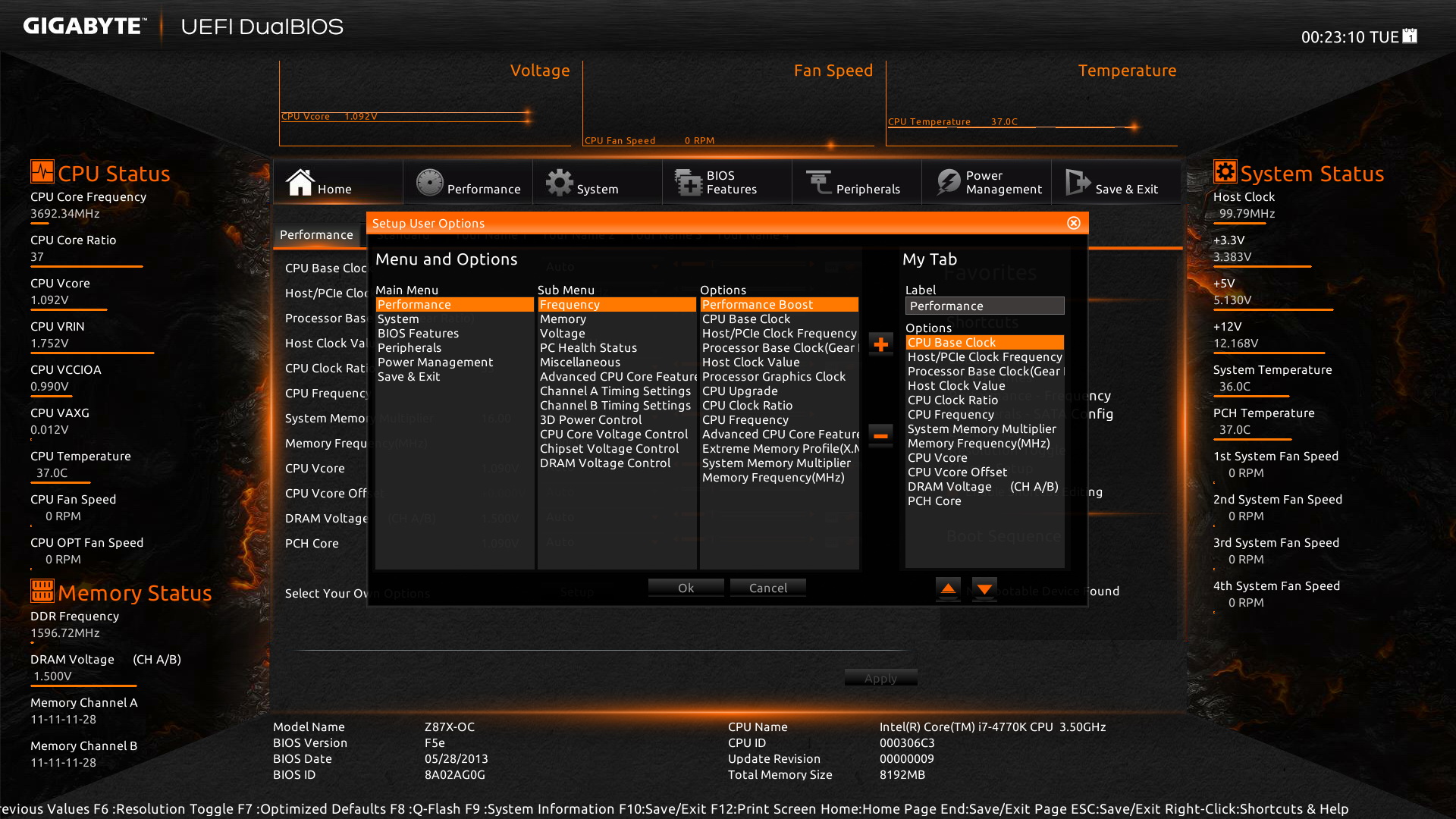Click the Performance gauge icon
Image resolution: width=1456 pixels, height=819 pixels.
pyautogui.click(x=429, y=182)
